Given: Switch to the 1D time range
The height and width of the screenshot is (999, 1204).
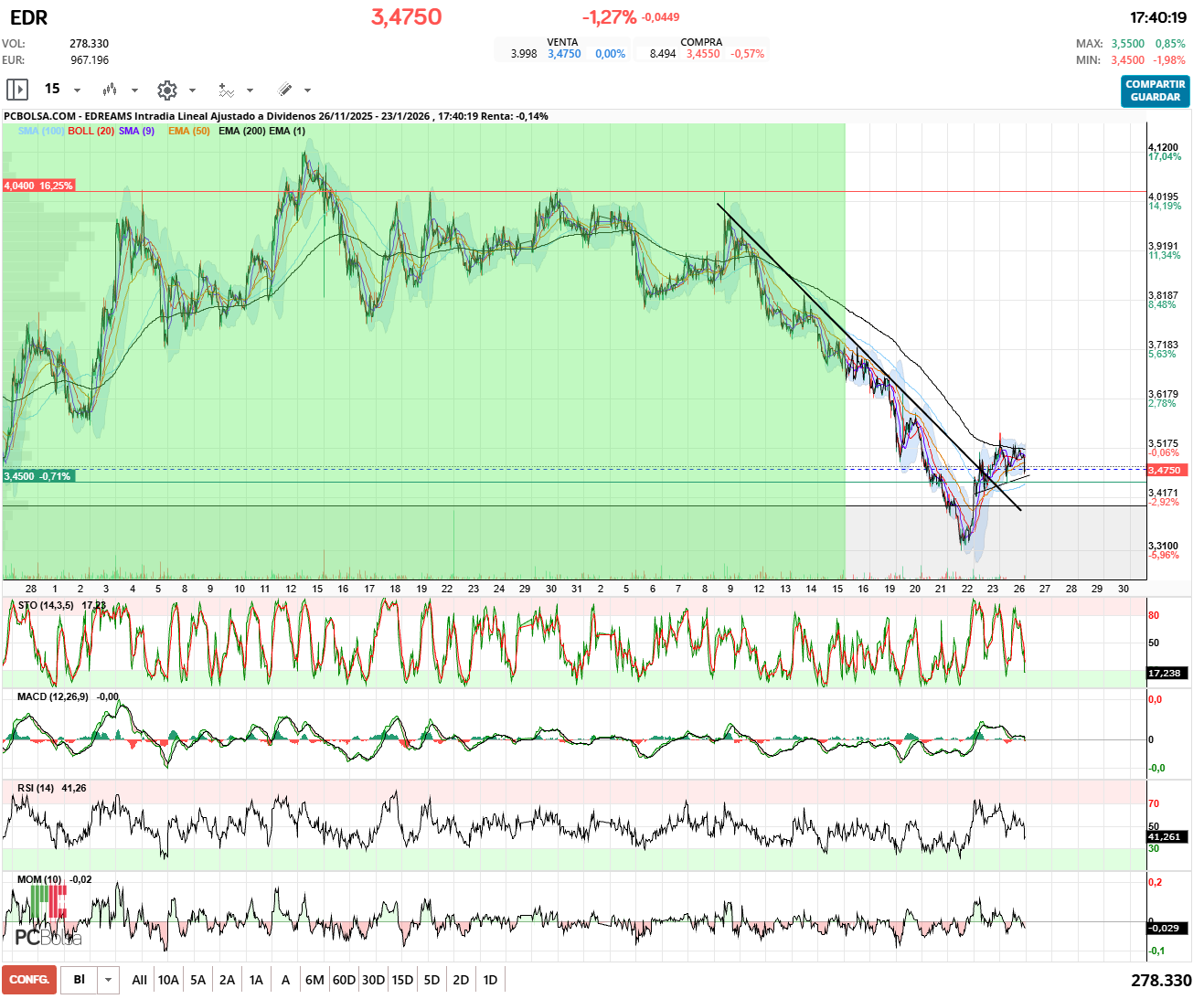Looking at the screenshot, I should pos(490,980).
